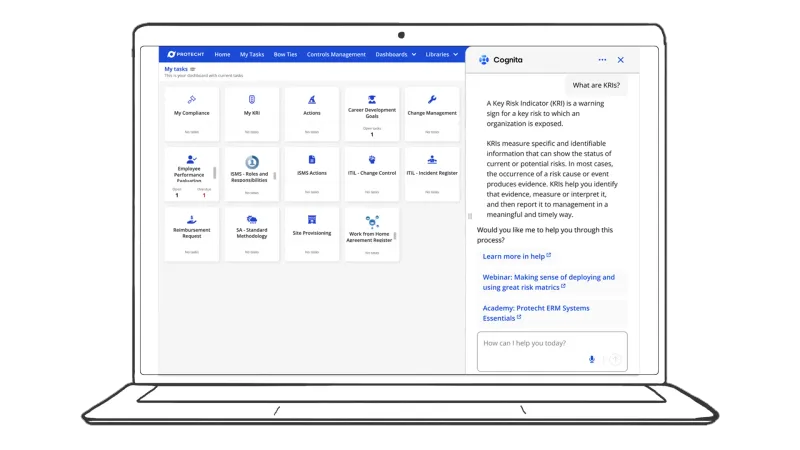
Task: Open Employee Performance Evaluation icon
Action: (x=191, y=159)
